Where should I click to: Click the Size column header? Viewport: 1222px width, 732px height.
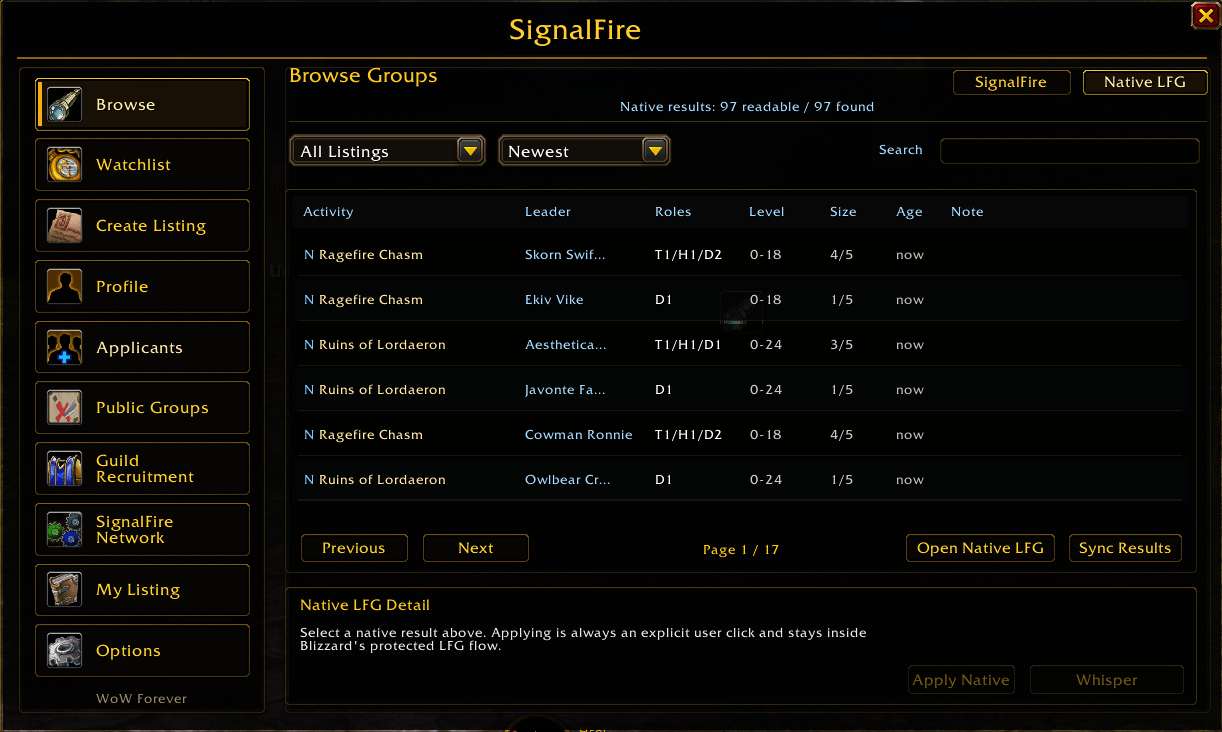tap(843, 212)
